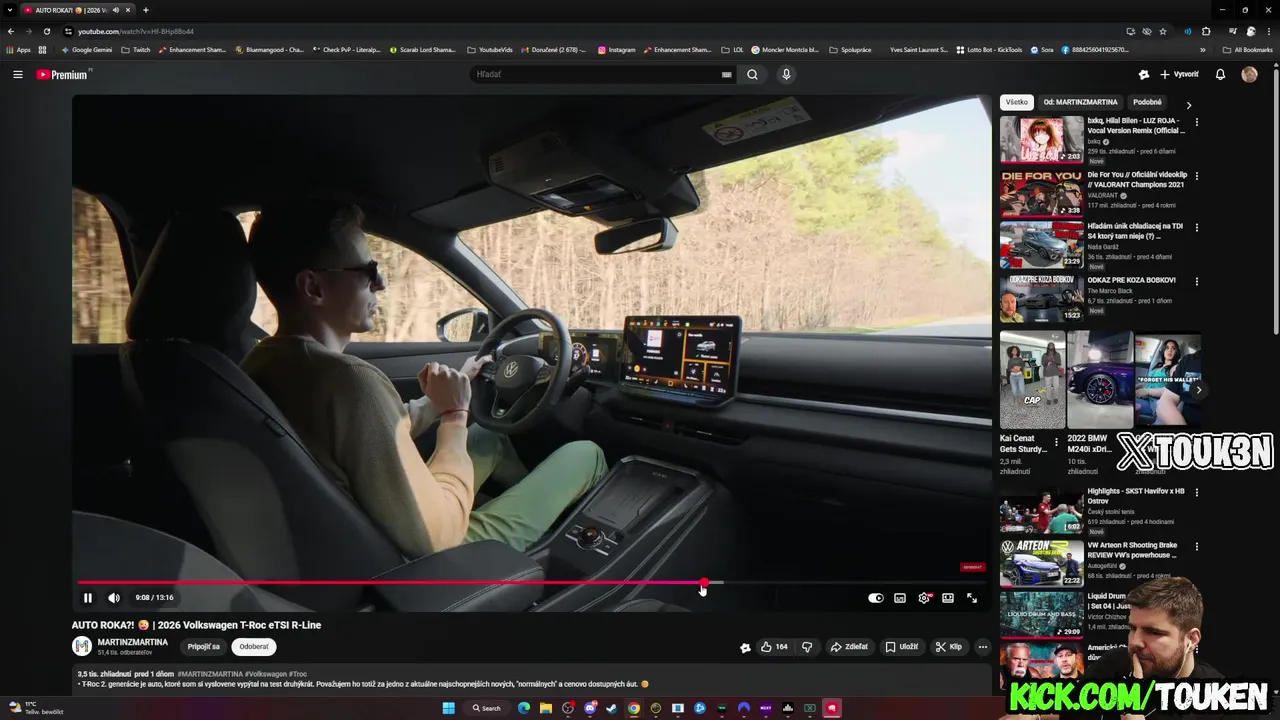Switch to theater mode

(948, 598)
